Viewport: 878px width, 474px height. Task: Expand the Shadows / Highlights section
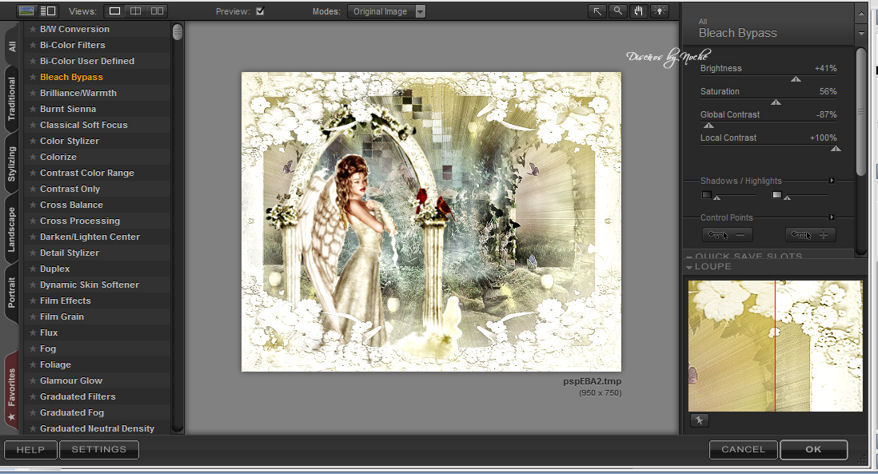(832, 181)
